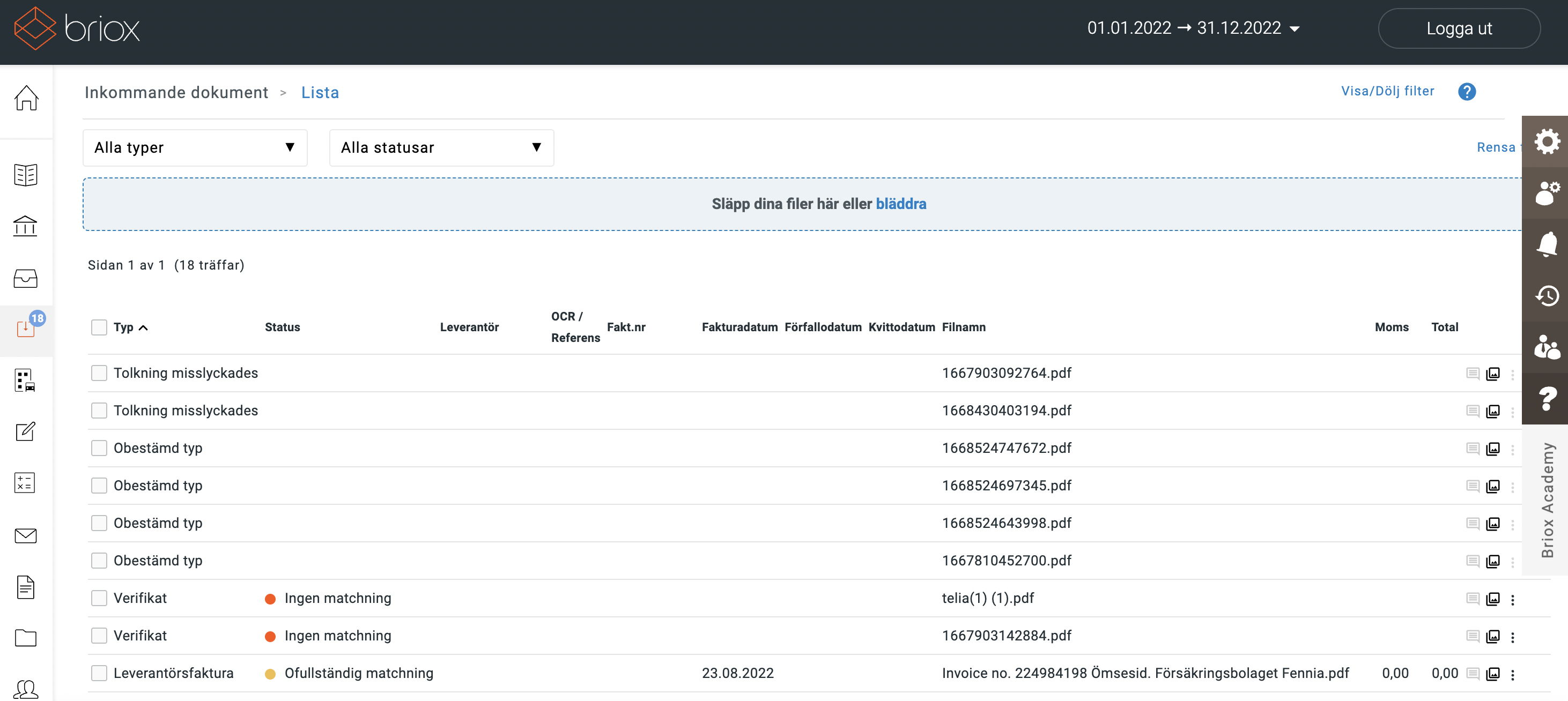Open comment icon for 1668430403194.pdf
The image size is (1568, 701).
click(1473, 411)
